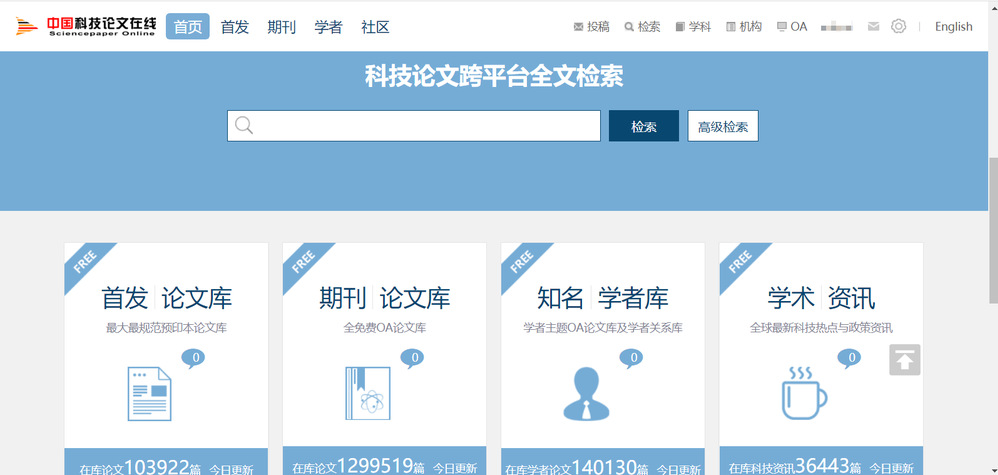
Task: Open the settings gear icon
Action: pos(898,27)
